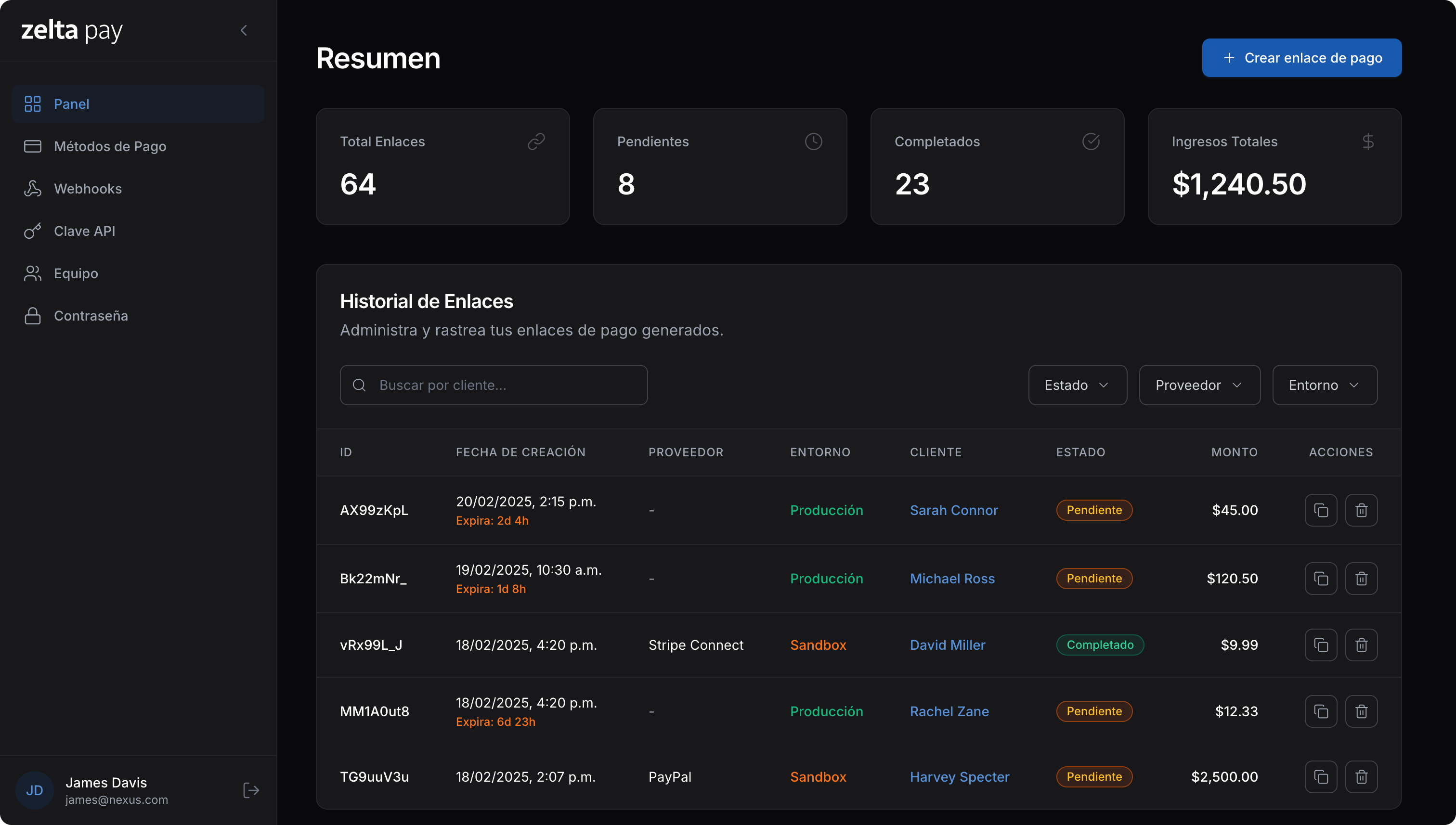Click the search magnifier icon
This screenshot has width=1456, height=825.
pos(359,385)
